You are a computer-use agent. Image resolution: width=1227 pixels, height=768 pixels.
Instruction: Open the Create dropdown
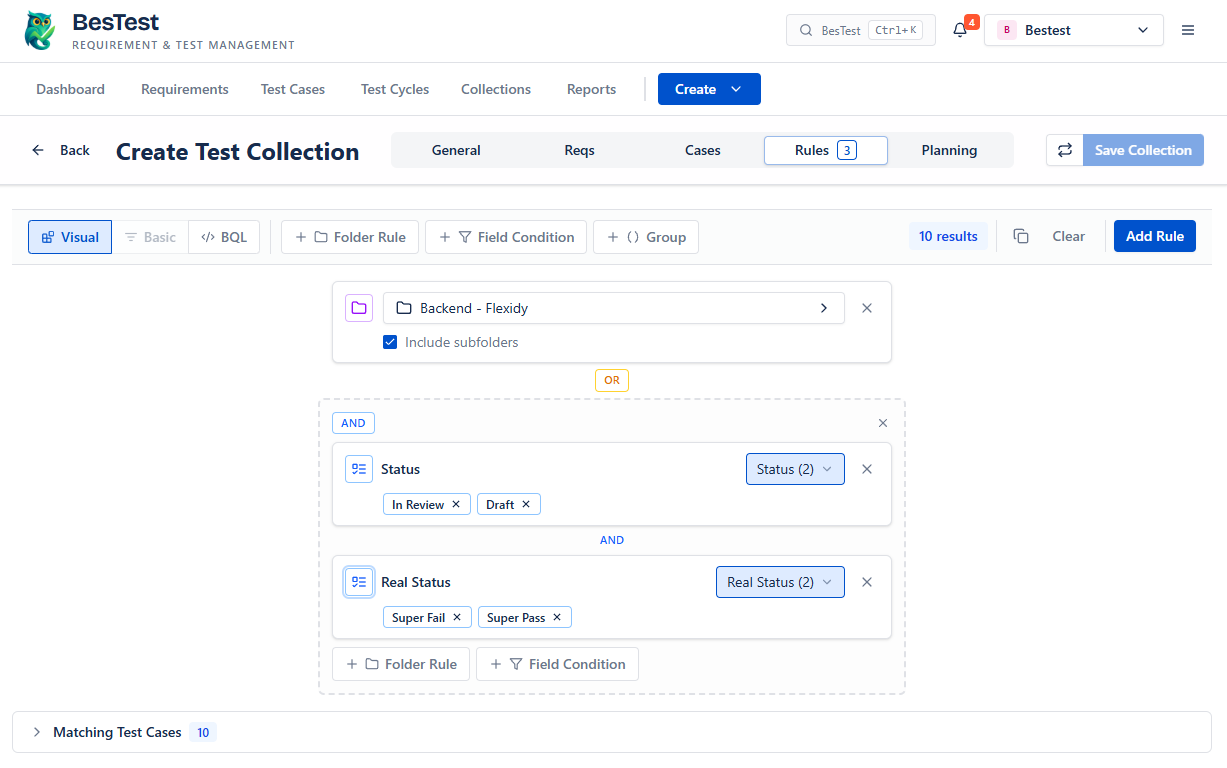[x=709, y=89]
